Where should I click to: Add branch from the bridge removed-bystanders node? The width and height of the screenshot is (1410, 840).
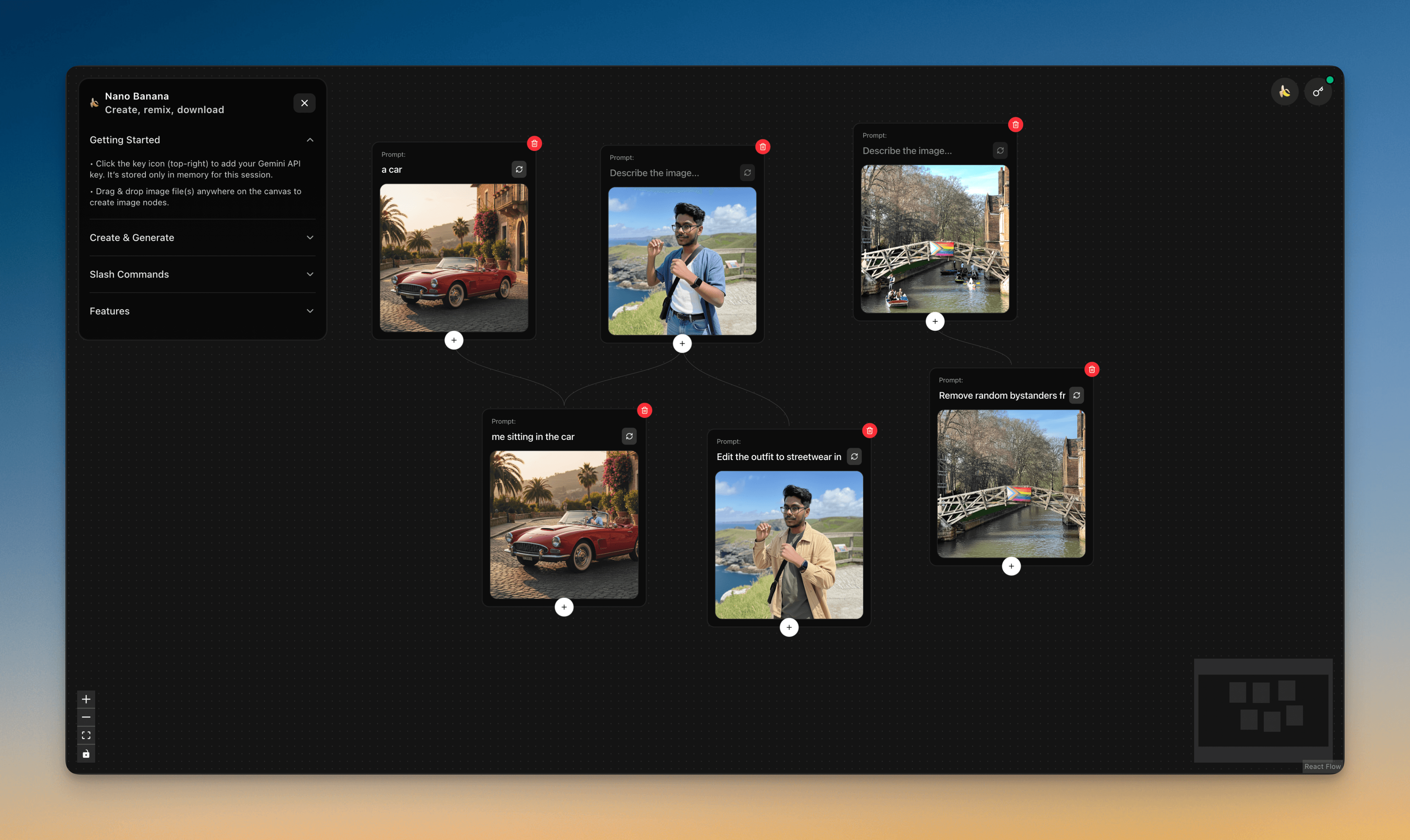pos(1011,566)
